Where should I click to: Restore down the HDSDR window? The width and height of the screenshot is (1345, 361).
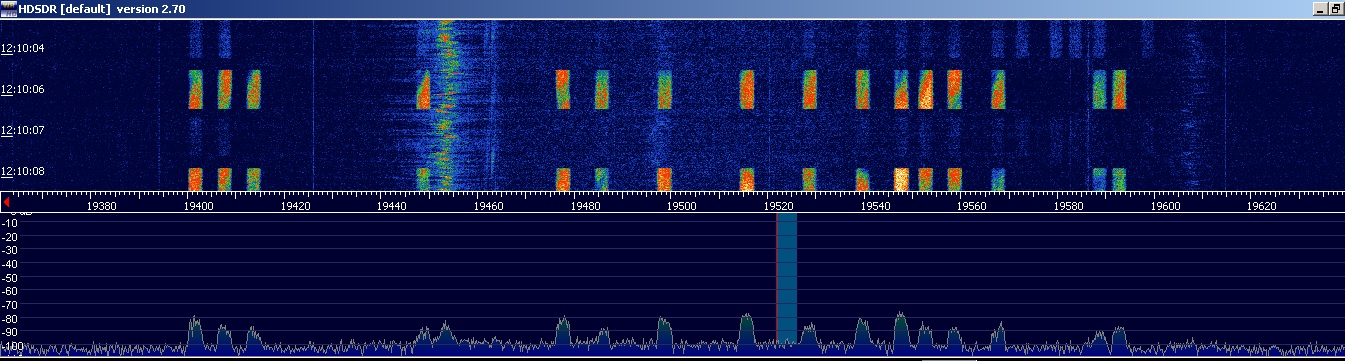click(x=1335, y=8)
